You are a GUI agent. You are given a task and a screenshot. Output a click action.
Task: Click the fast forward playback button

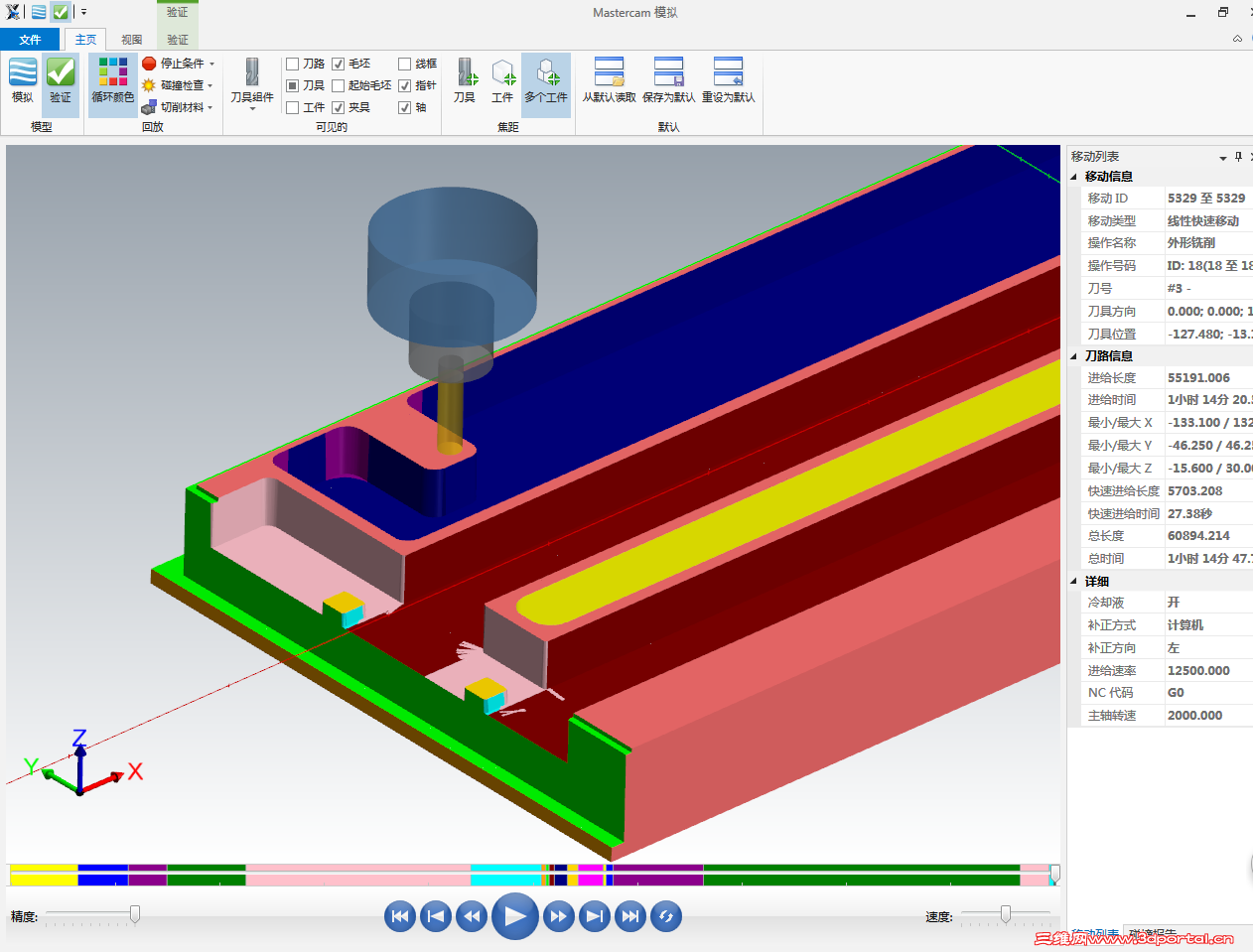coord(559,916)
